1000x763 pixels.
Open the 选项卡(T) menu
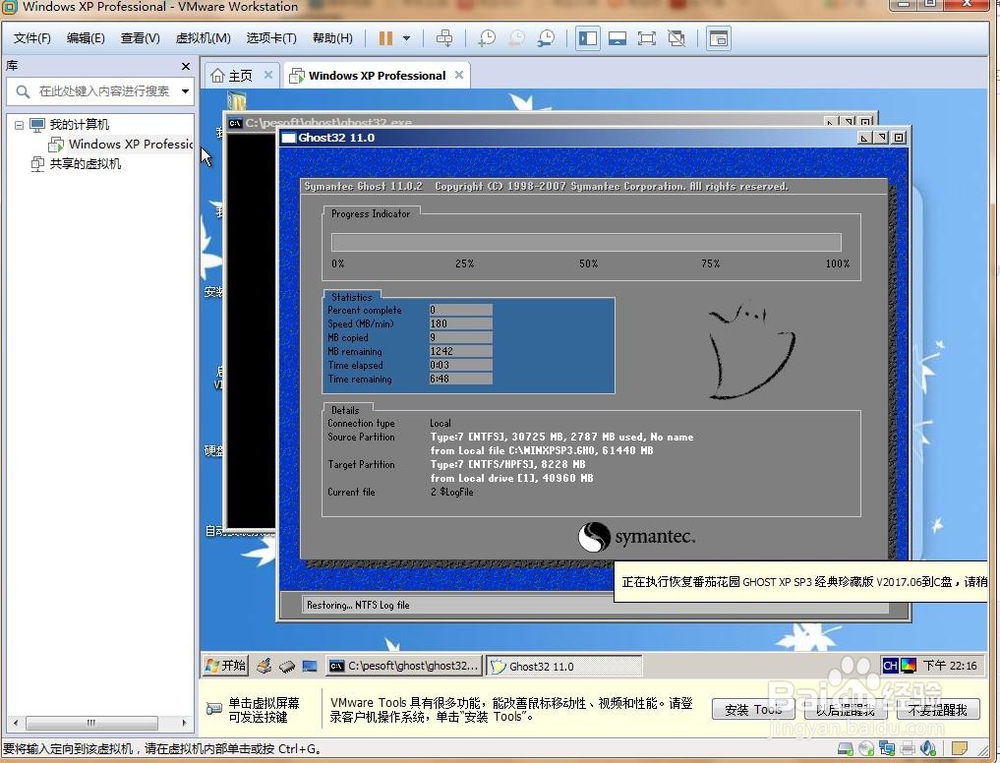click(x=271, y=38)
